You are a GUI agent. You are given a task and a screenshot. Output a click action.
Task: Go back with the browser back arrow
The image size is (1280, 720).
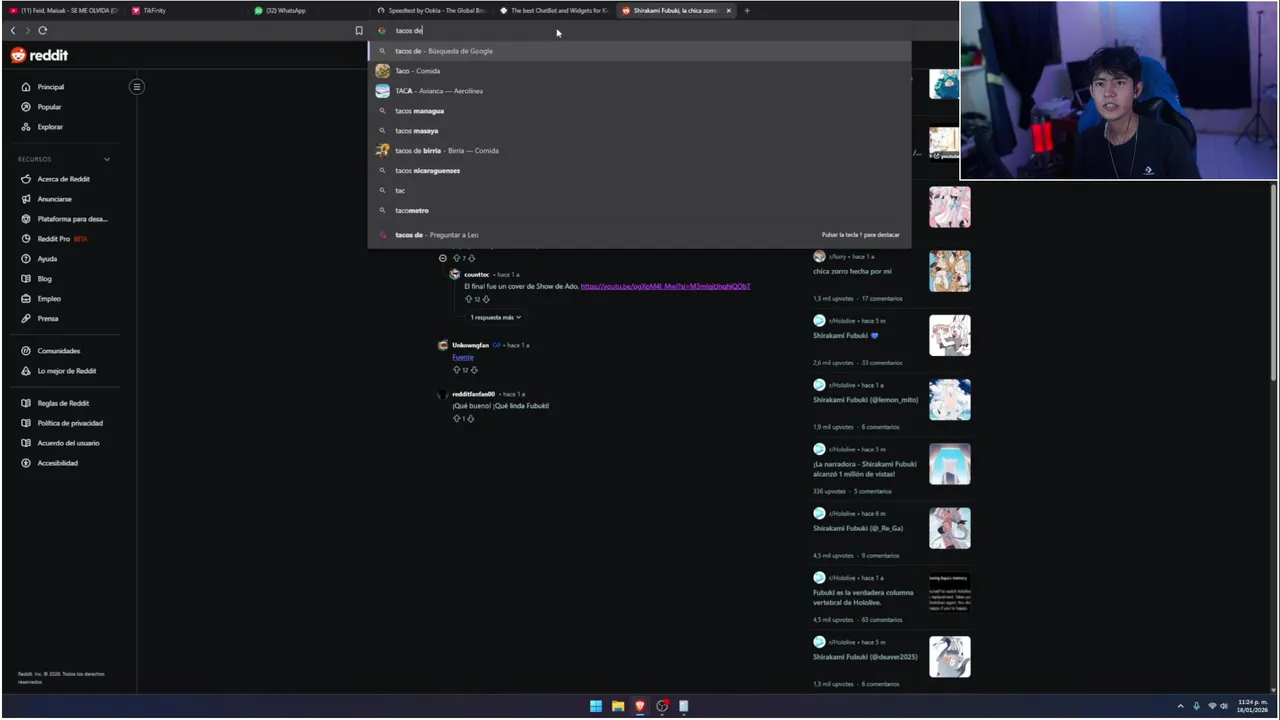point(13,30)
